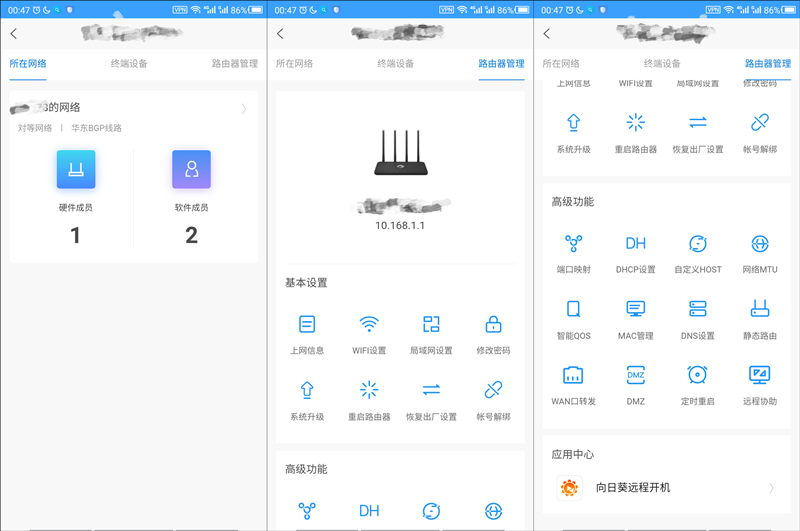Select the router image thumbnail
The width and height of the screenshot is (800, 531).
(x=401, y=153)
